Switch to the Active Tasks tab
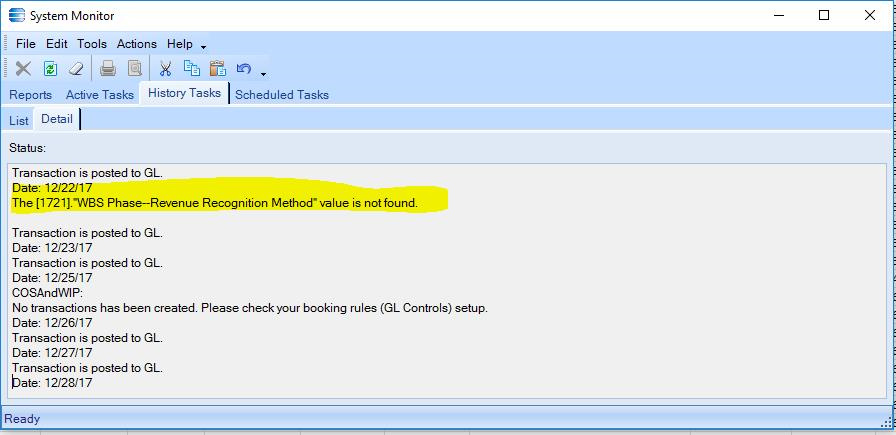This screenshot has height=435, width=896. point(99,95)
